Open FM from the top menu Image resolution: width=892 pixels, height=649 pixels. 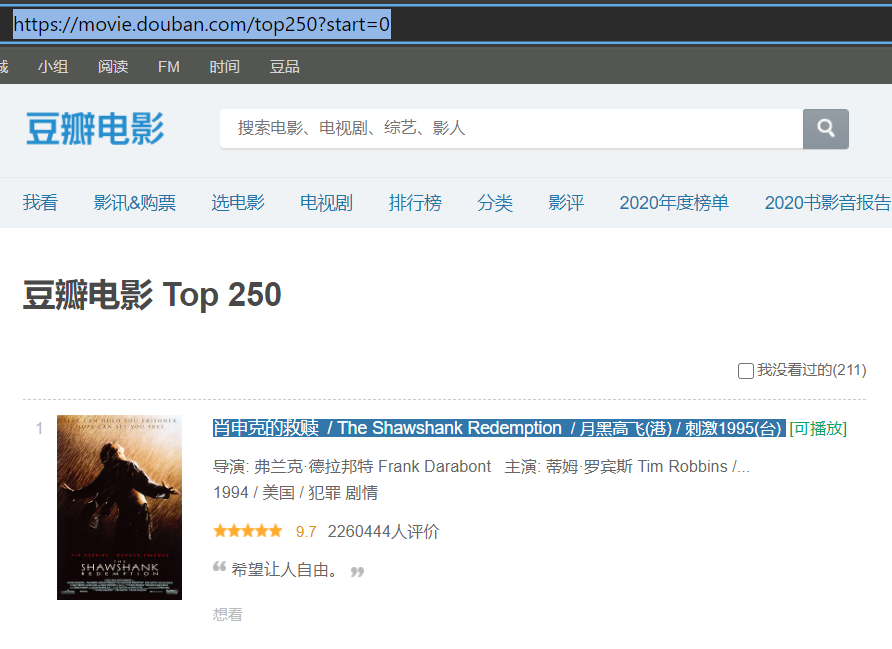pos(168,66)
